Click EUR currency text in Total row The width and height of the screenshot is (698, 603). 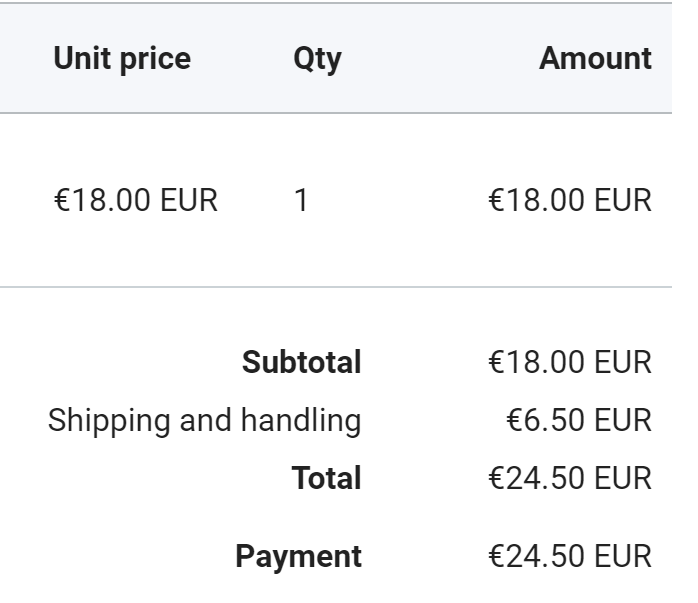pos(623,478)
